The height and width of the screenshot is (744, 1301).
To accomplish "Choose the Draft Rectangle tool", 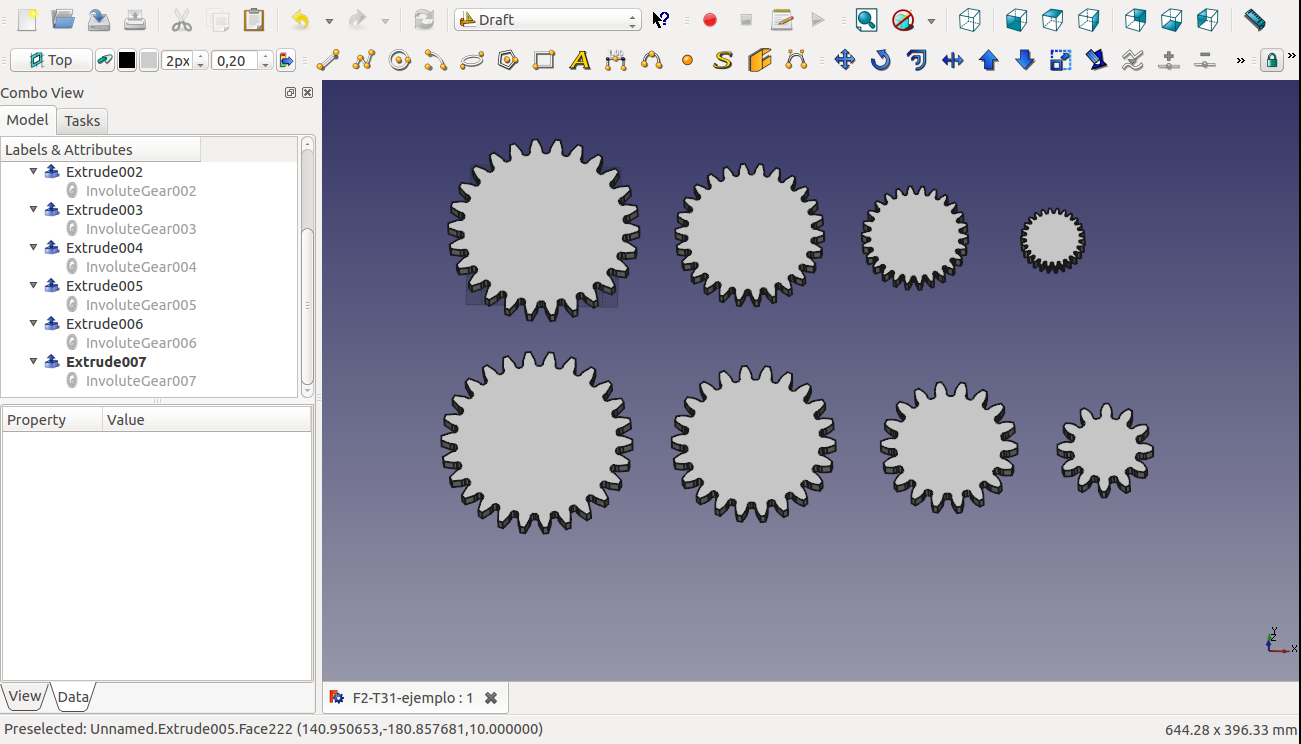I will click(x=543, y=61).
